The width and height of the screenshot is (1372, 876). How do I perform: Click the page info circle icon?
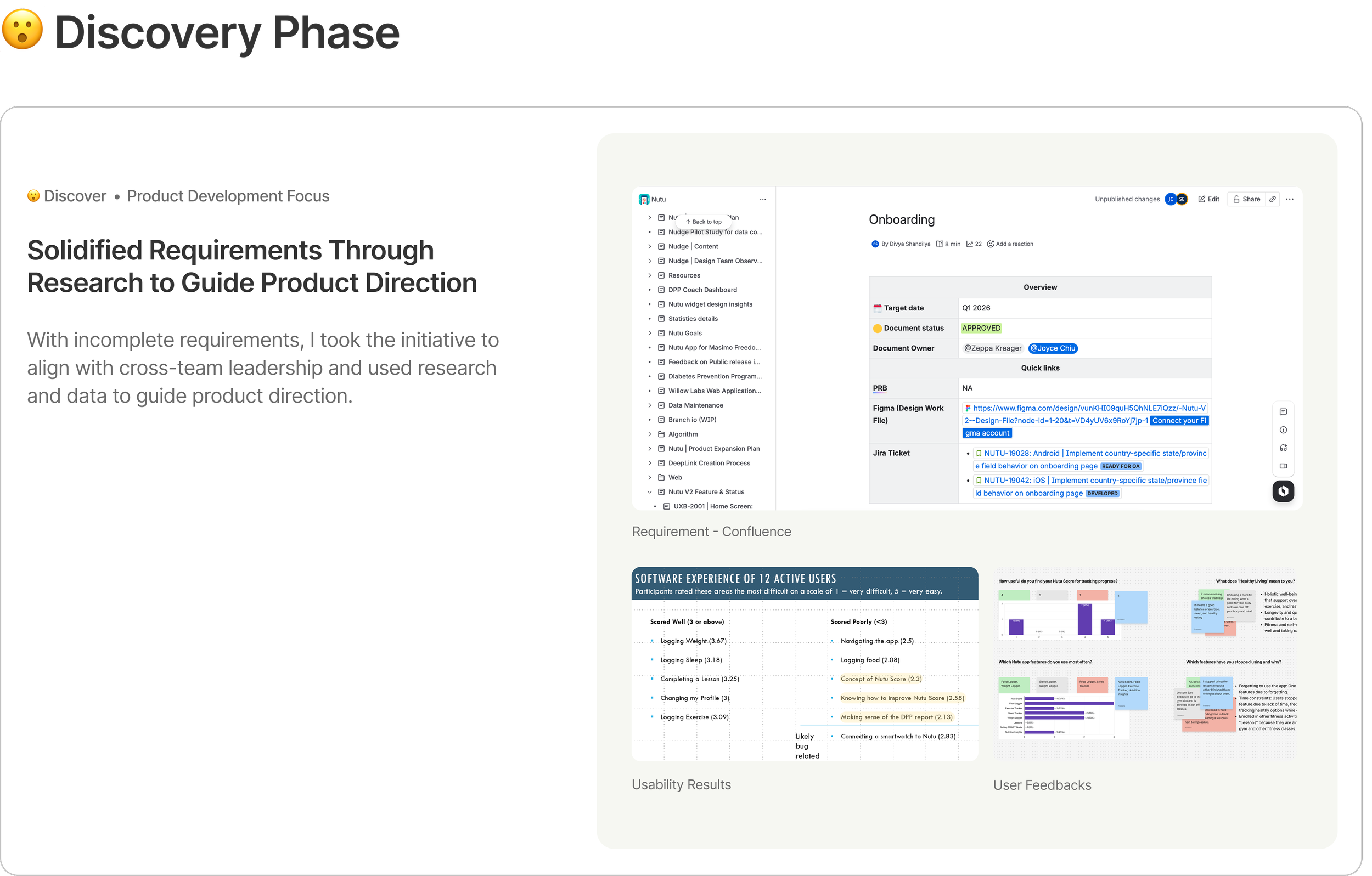pos(1283,430)
